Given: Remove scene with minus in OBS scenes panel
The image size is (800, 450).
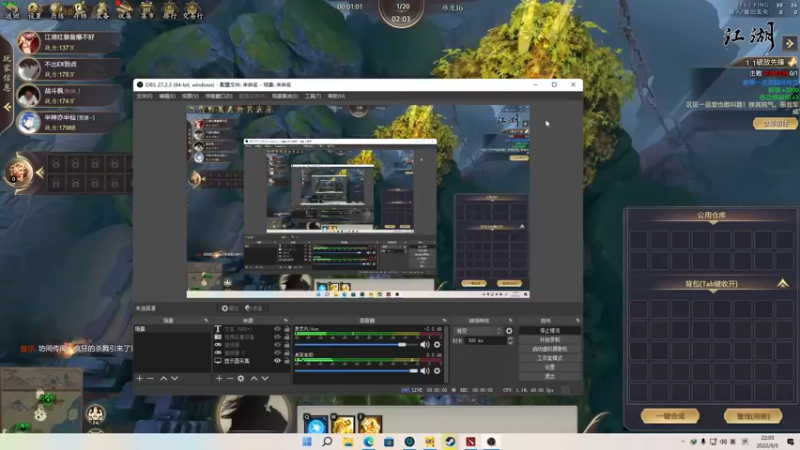Looking at the screenshot, I should pos(151,378).
